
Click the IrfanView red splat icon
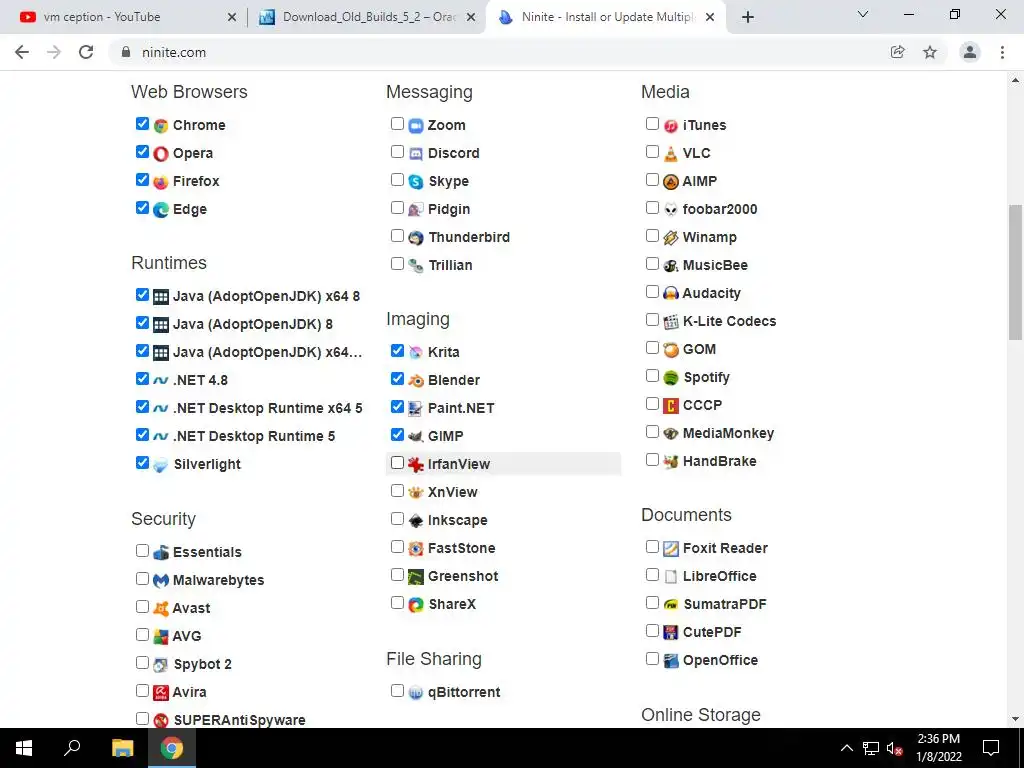pos(416,464)
